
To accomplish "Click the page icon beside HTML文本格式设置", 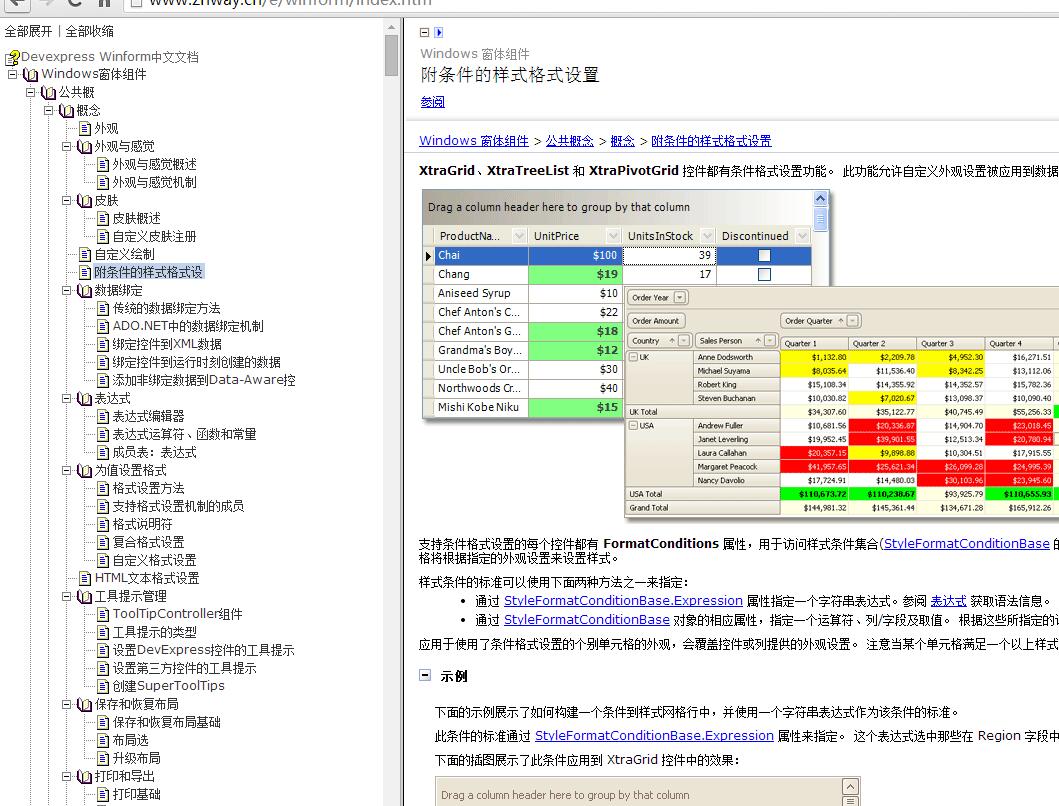I will pos(85,578).
